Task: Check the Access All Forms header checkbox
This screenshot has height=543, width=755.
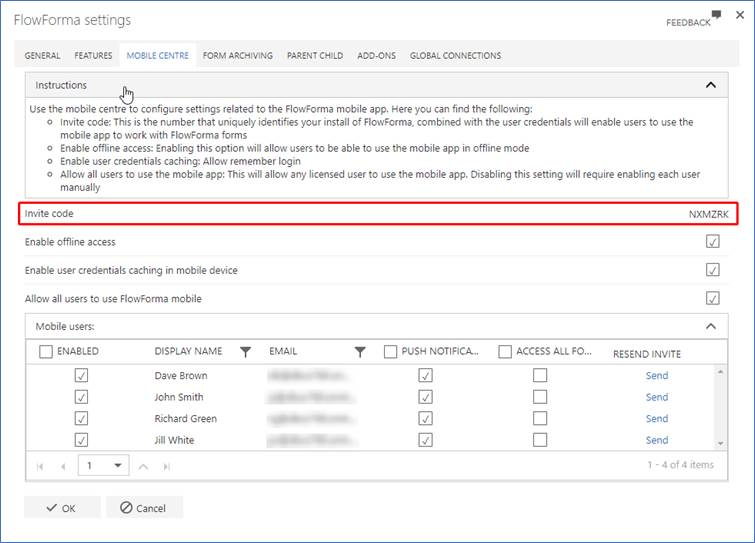Action: click(505, 351)
